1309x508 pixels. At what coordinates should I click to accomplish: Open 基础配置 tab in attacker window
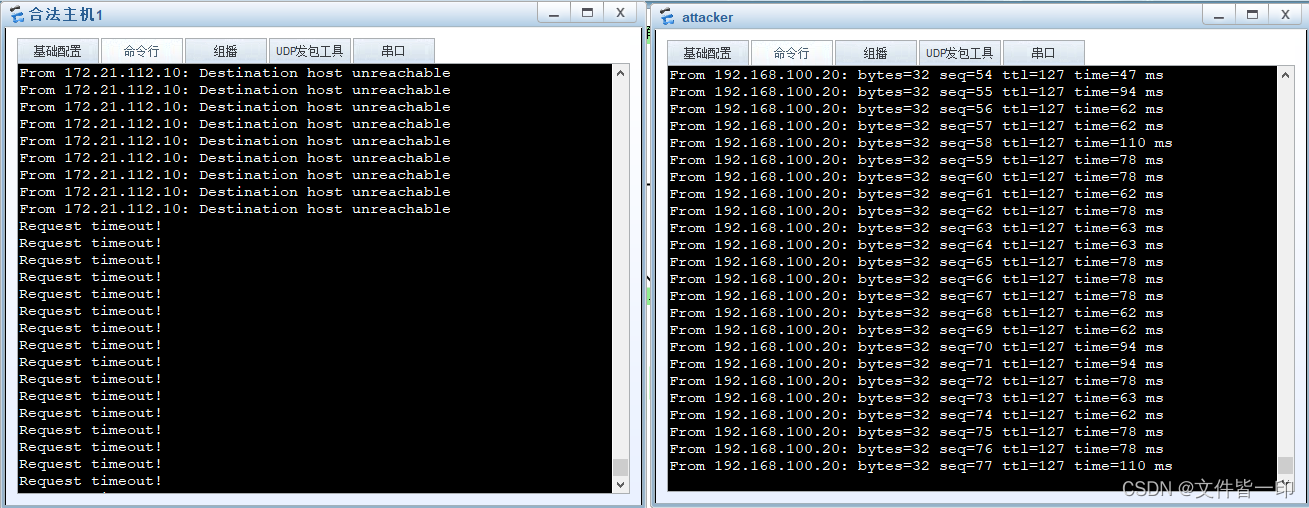pos(707,53)
